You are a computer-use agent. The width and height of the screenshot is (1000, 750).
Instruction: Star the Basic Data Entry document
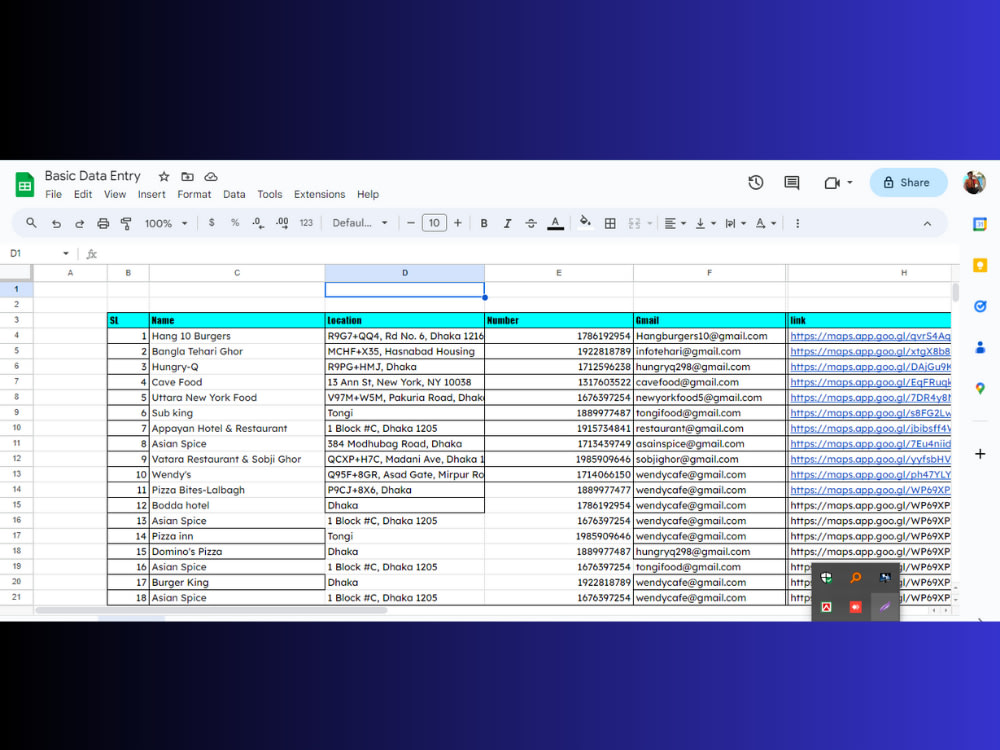coord(164,177)
